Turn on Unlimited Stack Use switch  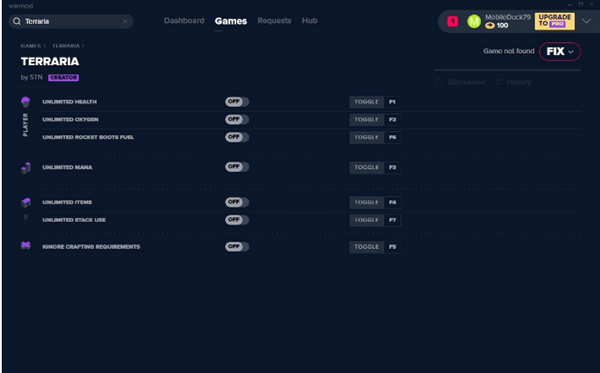coord(237,220)
